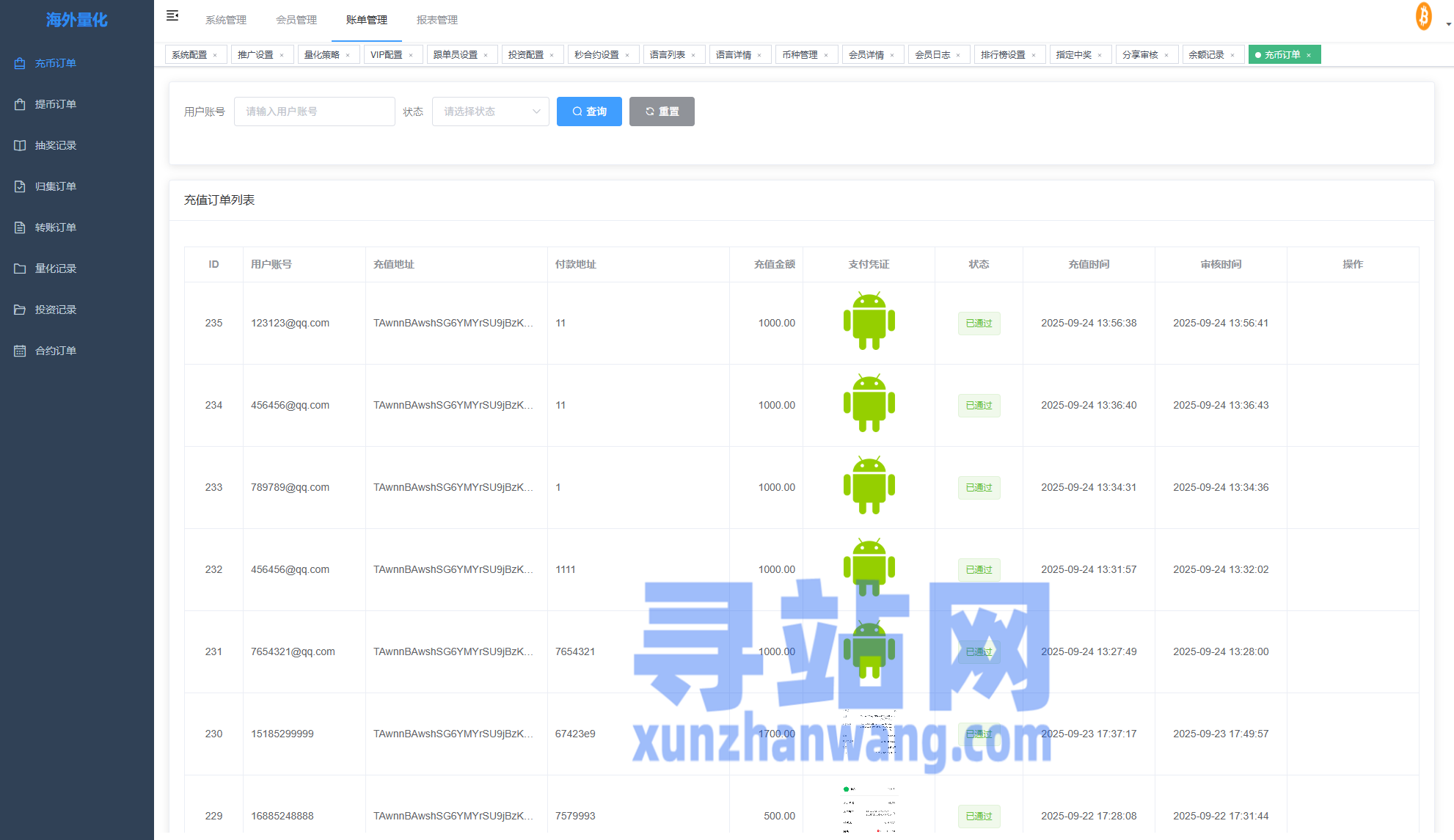The width and height of the screenshot is (1454, 840).
Task: Close the 系统配置 tab
Action: (215, 56)
